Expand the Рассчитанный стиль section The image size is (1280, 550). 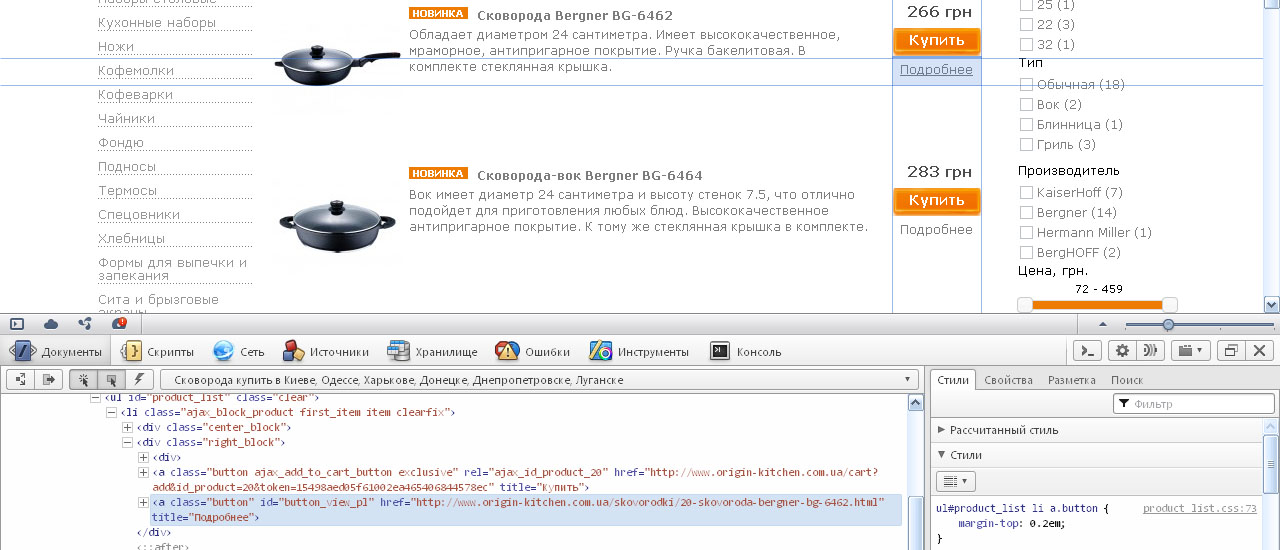pos(1097,430)
